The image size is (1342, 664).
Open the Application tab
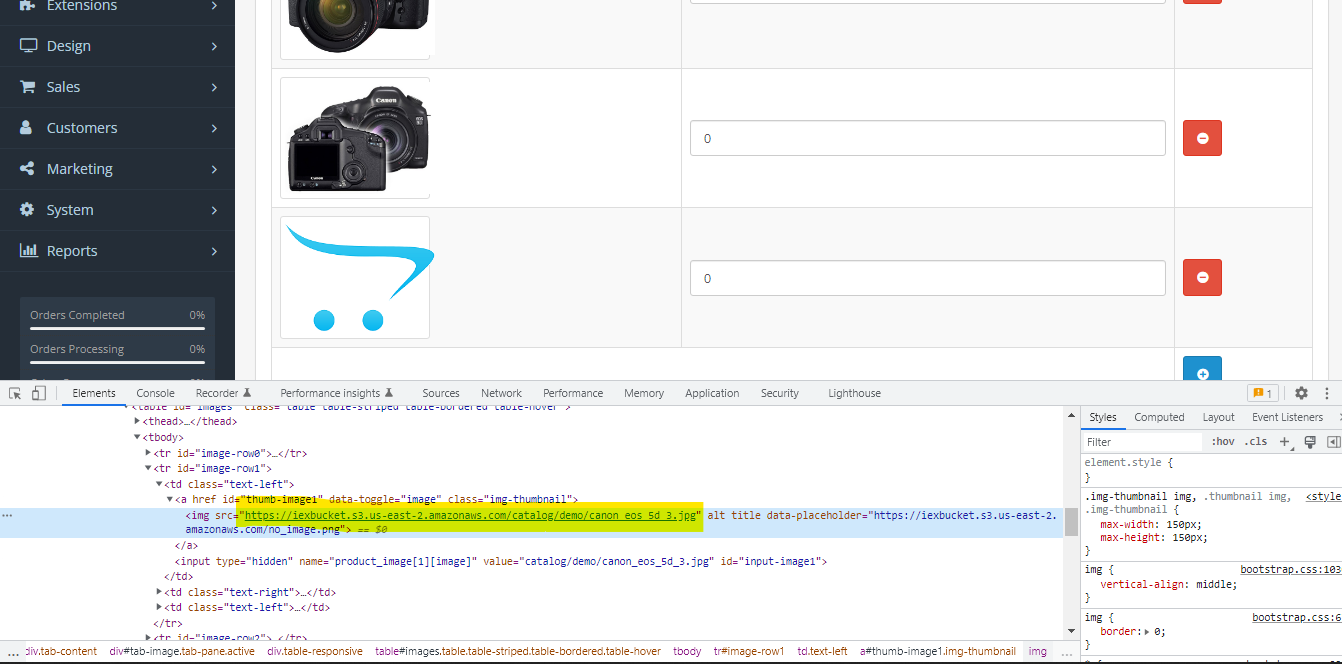coord(712,393)
